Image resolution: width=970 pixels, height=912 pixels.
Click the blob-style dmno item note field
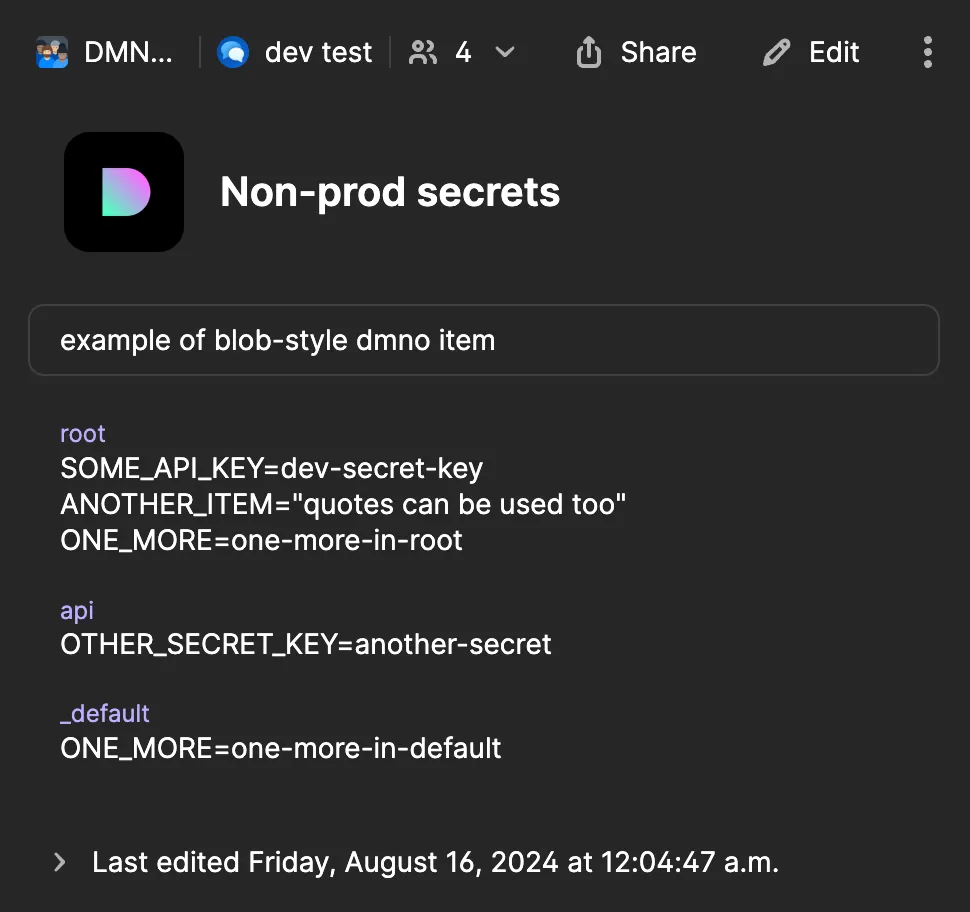tap(484, 340)
